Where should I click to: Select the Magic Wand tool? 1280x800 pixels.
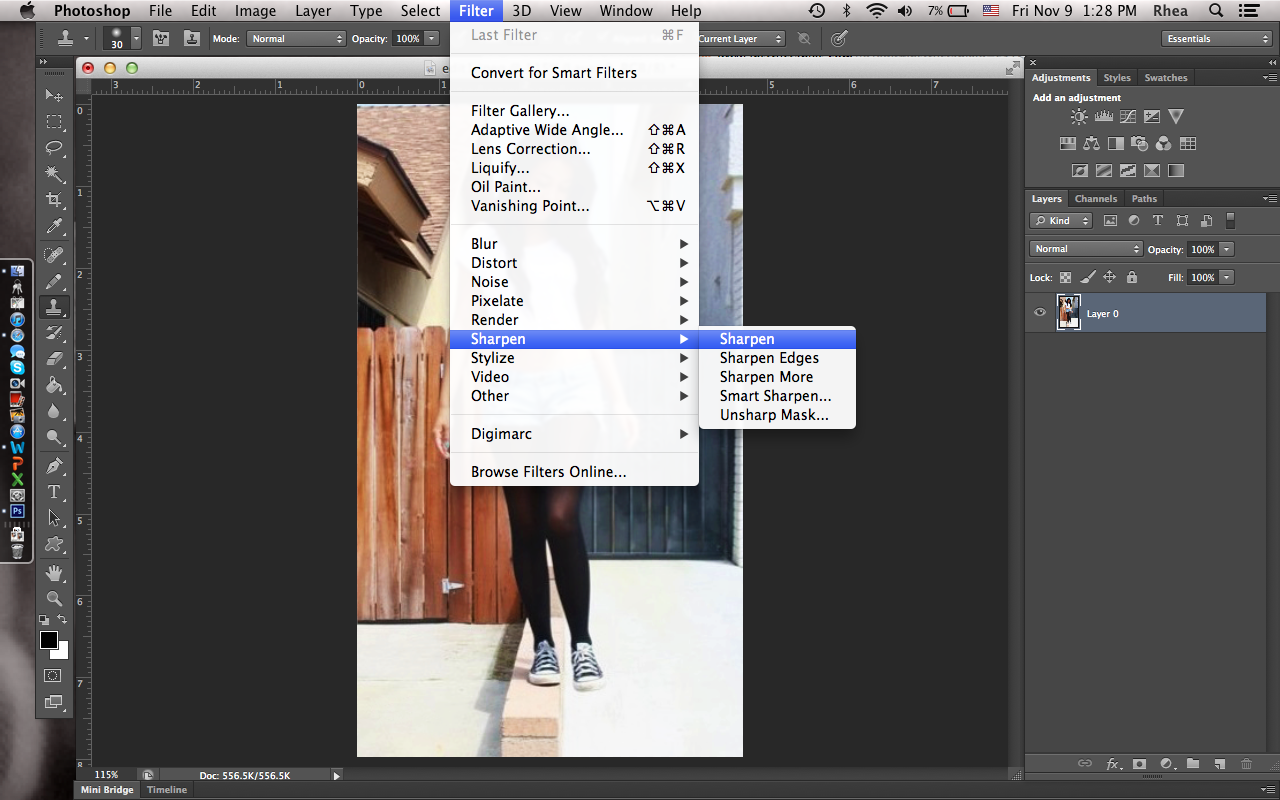click(54, 174)
